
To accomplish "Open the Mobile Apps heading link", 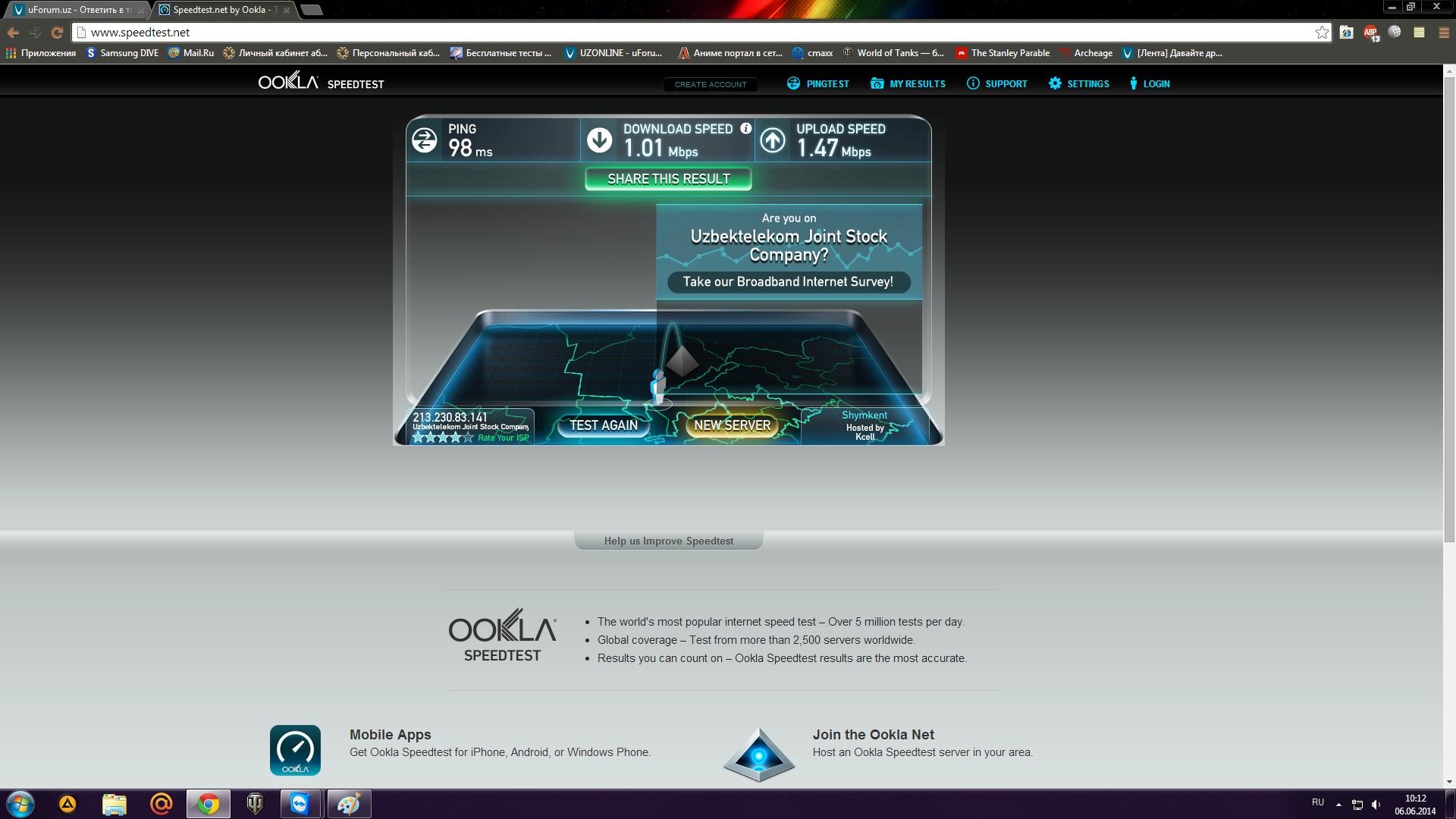I will pyautogui.click(x=390, y=734).
